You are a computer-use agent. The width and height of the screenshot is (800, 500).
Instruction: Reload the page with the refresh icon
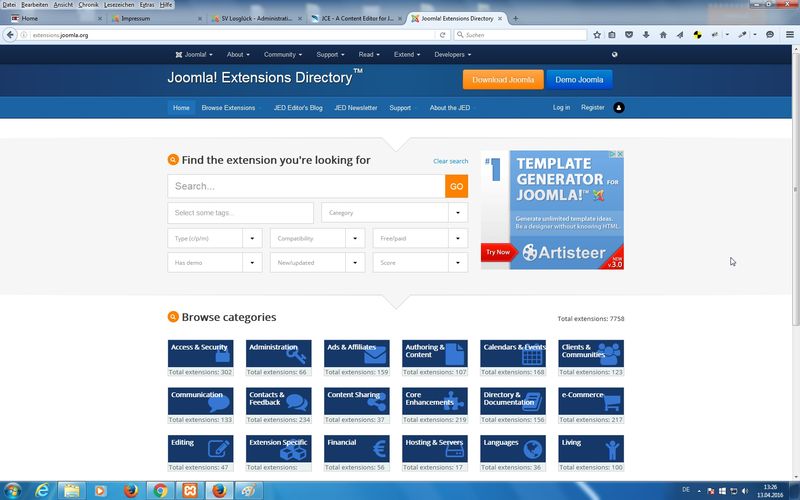click(x=442, y=35)
